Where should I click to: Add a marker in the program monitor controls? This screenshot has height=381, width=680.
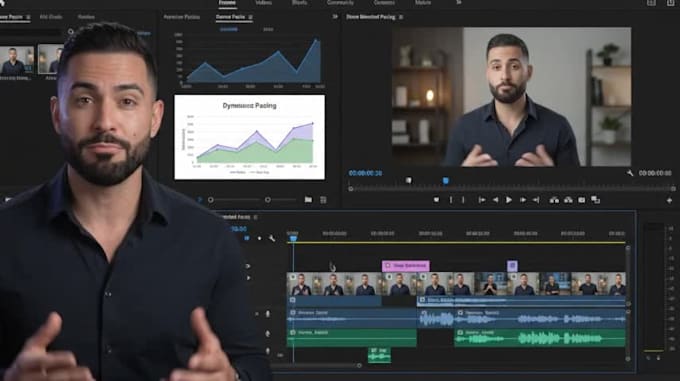click(x=436, y=200)
